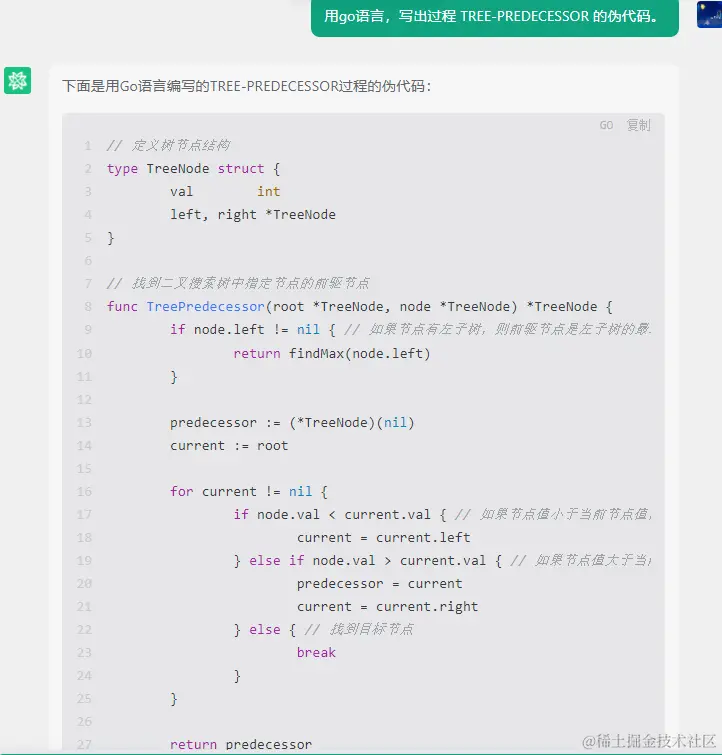Click the line 'left, right *TreeNode'

coord(252,215)
